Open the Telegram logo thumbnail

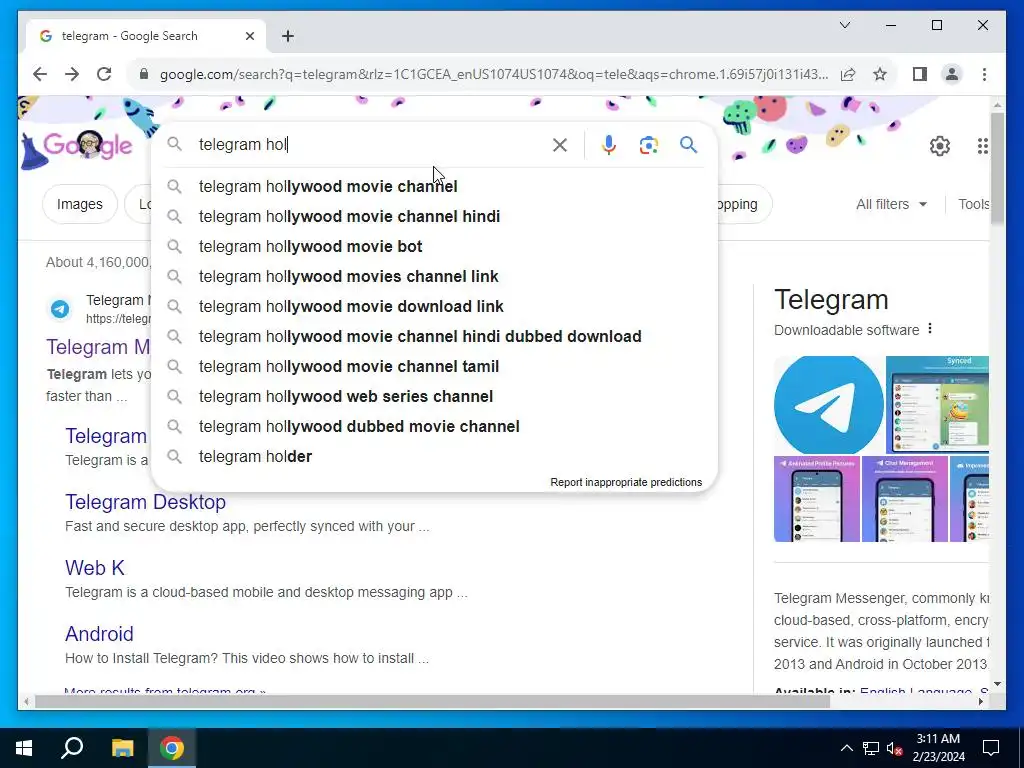click(828, 405)
